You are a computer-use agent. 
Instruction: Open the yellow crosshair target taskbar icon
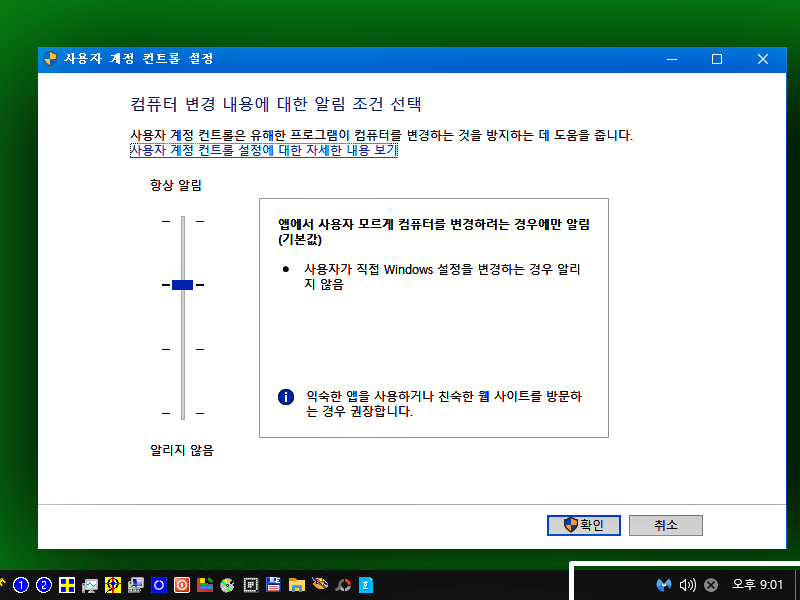(113, 585)
